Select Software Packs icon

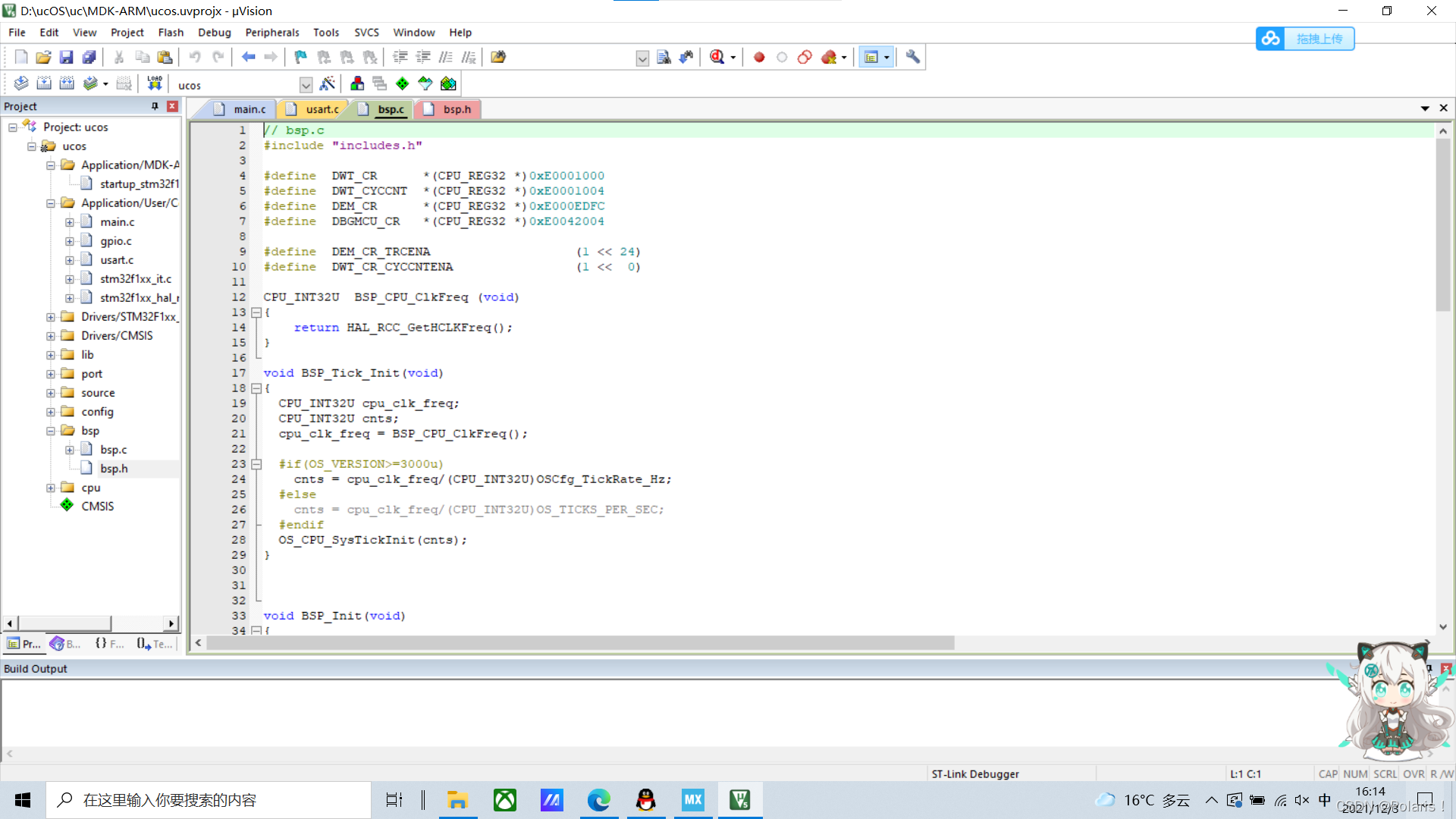425,83
